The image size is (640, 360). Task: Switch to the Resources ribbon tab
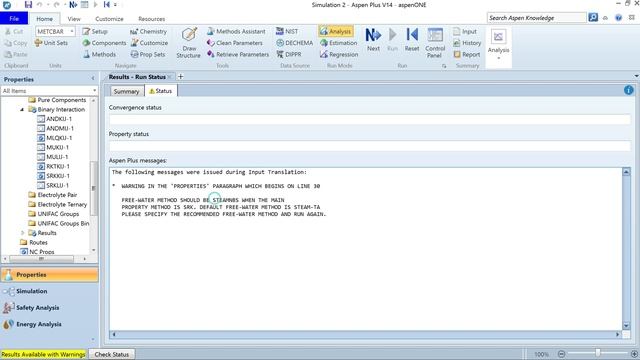(x=151, y=19)
